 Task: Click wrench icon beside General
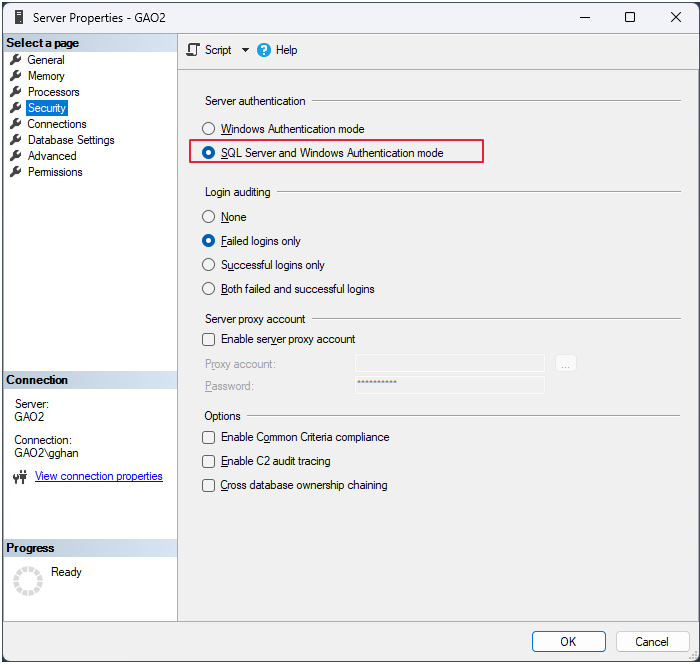click(x=16, y=59)
